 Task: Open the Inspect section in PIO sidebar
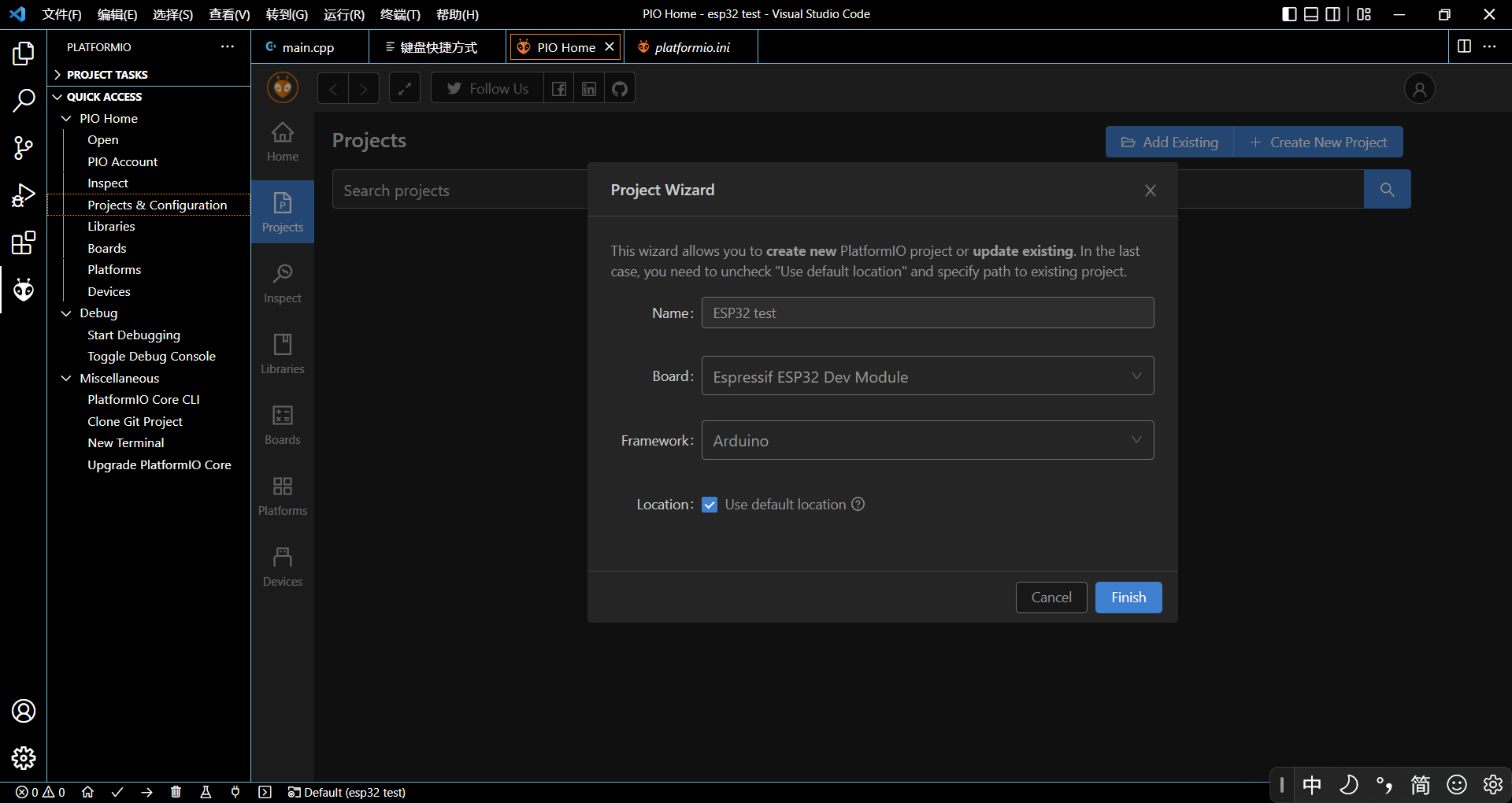(283, 283)
